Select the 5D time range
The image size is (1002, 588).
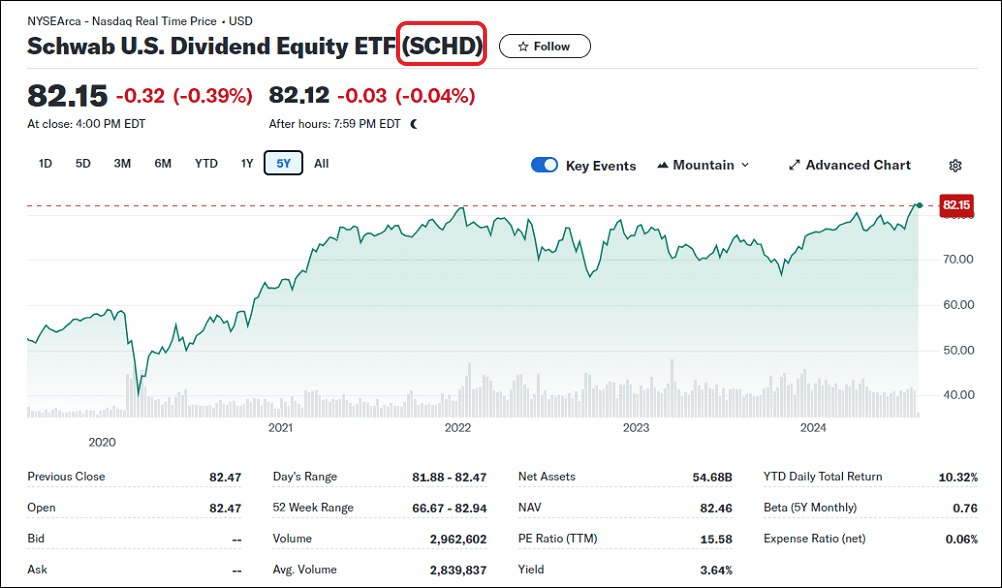(x=83, y=164)
